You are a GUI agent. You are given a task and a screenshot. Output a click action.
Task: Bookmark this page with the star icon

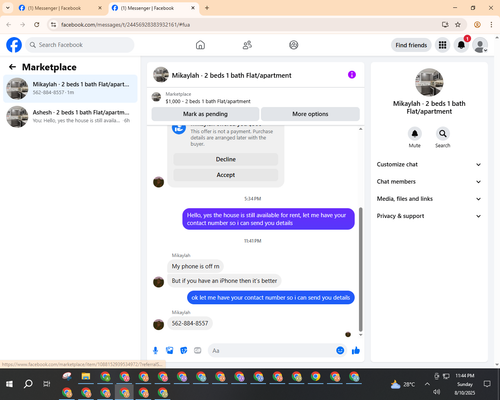coord(458,25)
